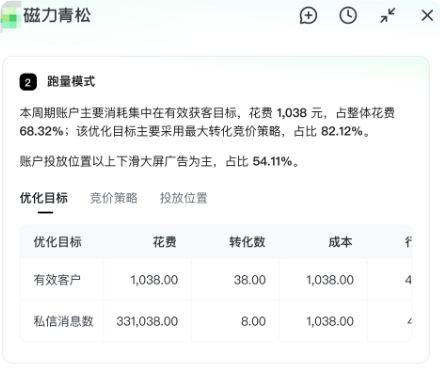Image resolution: width=440 pixels, height=376 pixels.
Task: Switch to the 投放位置 tab
Action: [x=184, y=198]
